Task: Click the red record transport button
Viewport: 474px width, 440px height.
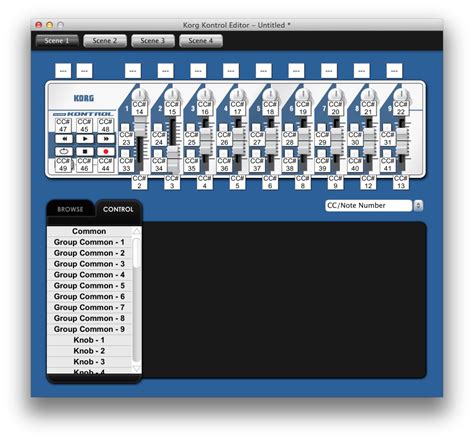Action: 106,151
